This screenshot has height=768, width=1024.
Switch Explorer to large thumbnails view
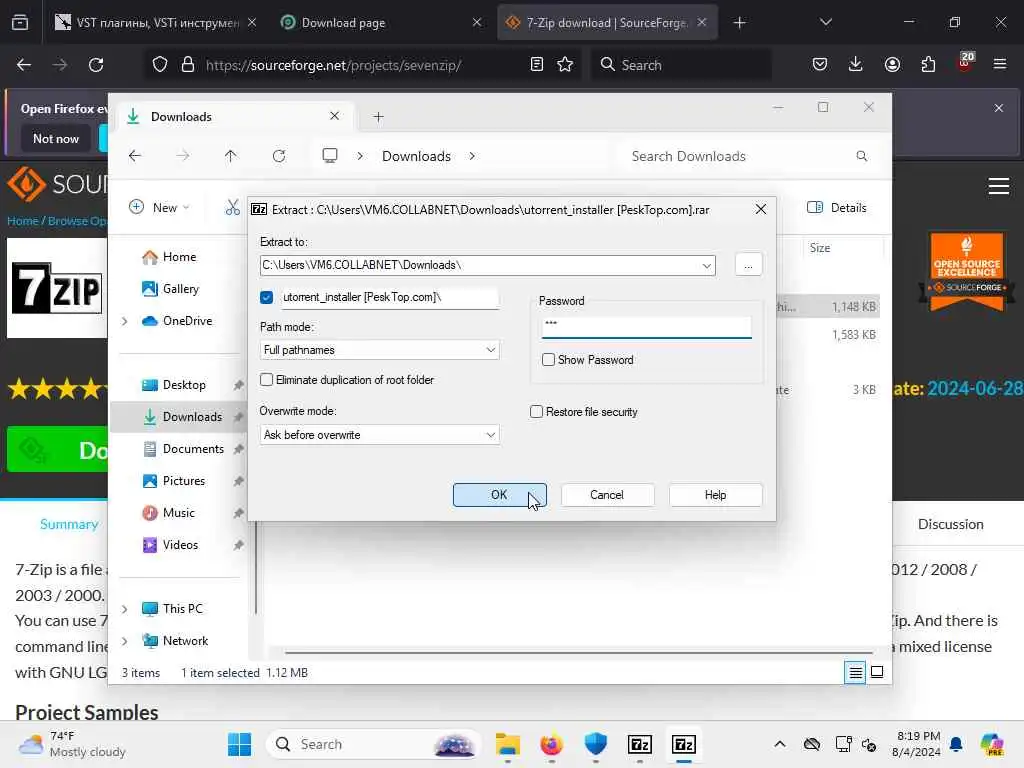pos(877,672)
